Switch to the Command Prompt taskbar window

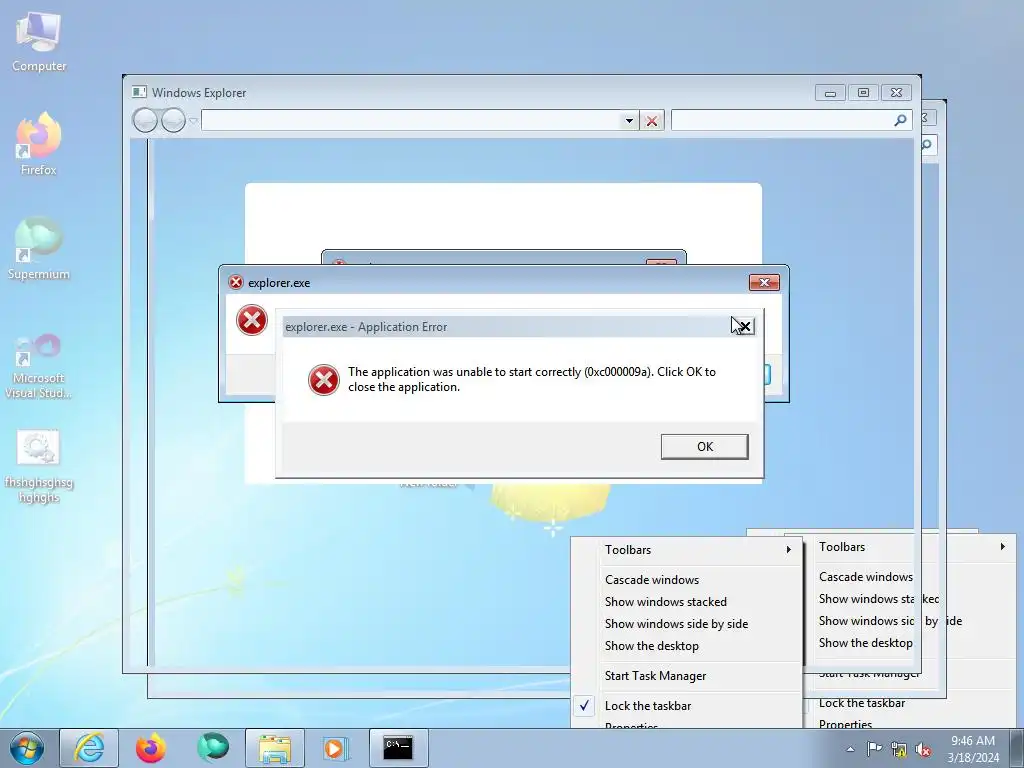[x=399, y=748]
